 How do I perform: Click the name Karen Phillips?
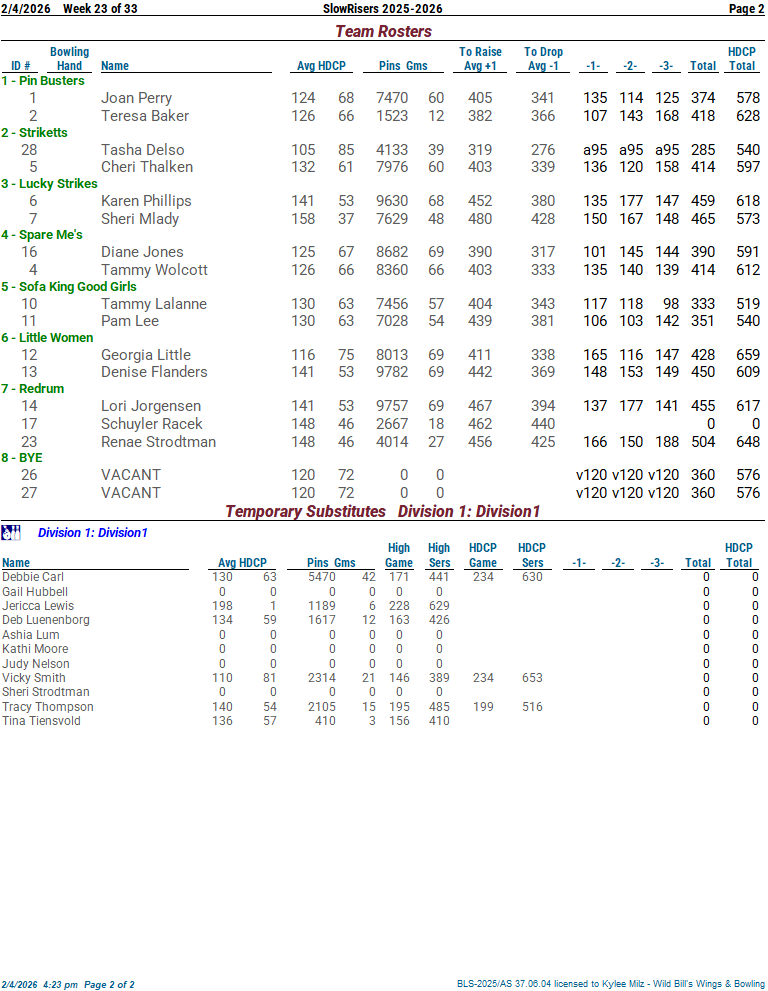[146, 201]
